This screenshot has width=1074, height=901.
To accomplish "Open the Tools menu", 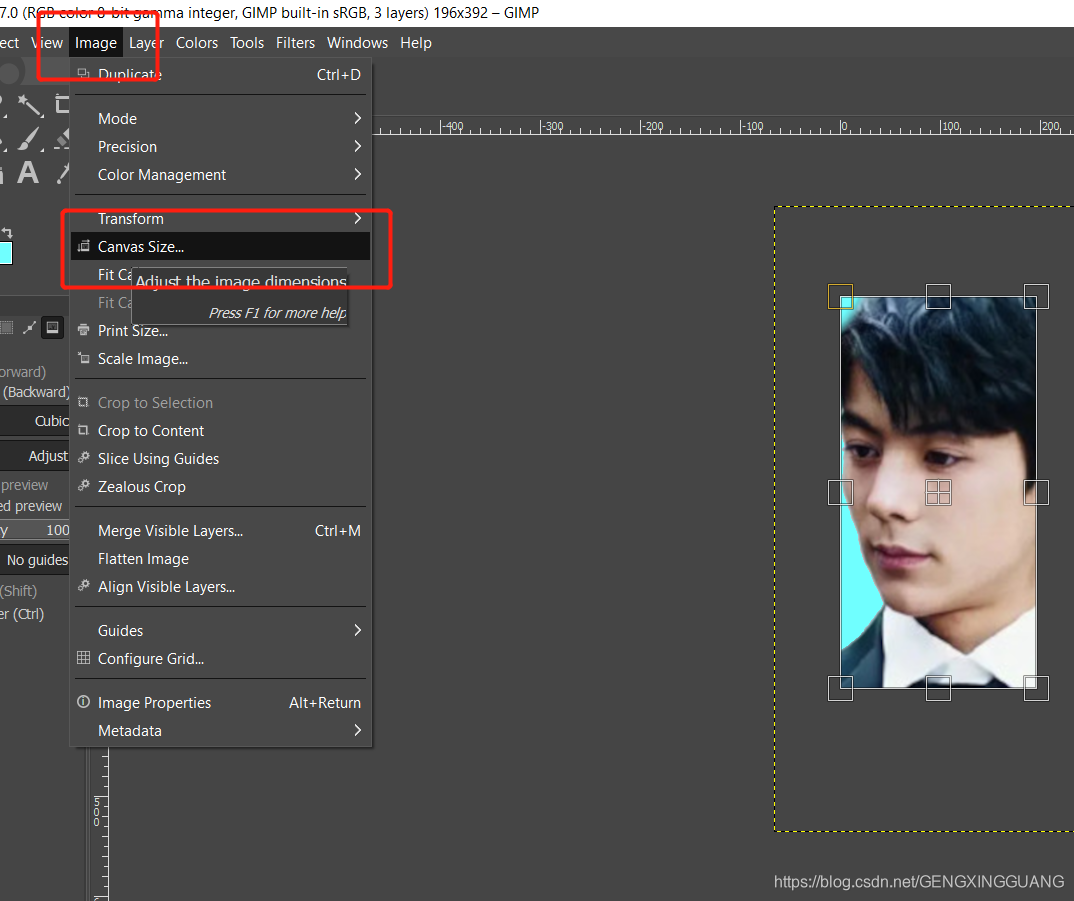I will pyautogui.click(x=247, y=42).
